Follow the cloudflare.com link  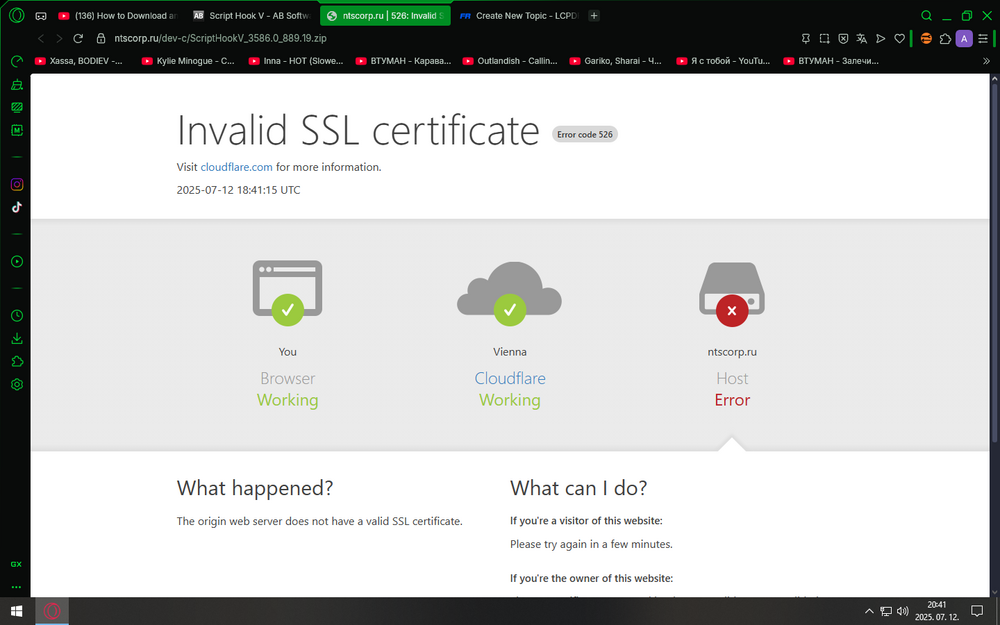tap(236, 167)
